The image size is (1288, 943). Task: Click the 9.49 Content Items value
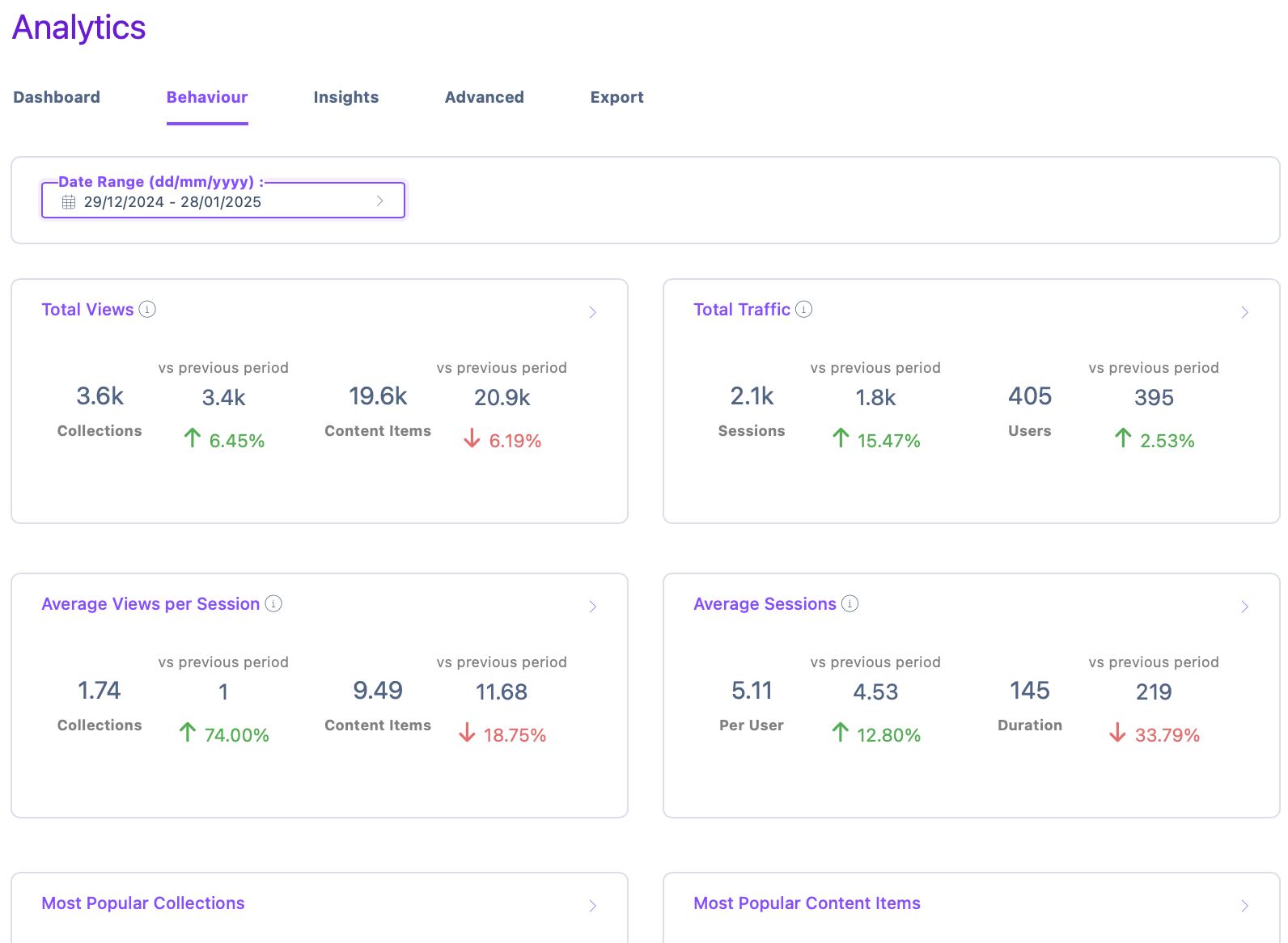point(378,691)
